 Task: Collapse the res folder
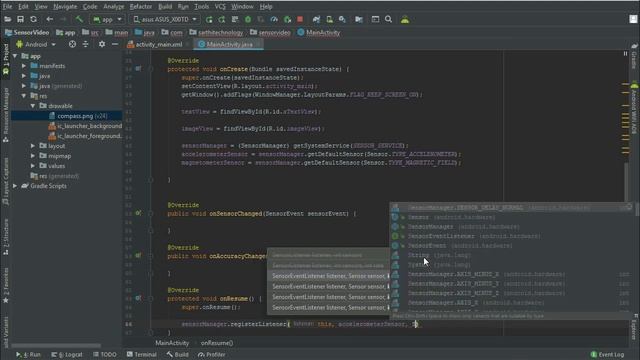(24, 96)
